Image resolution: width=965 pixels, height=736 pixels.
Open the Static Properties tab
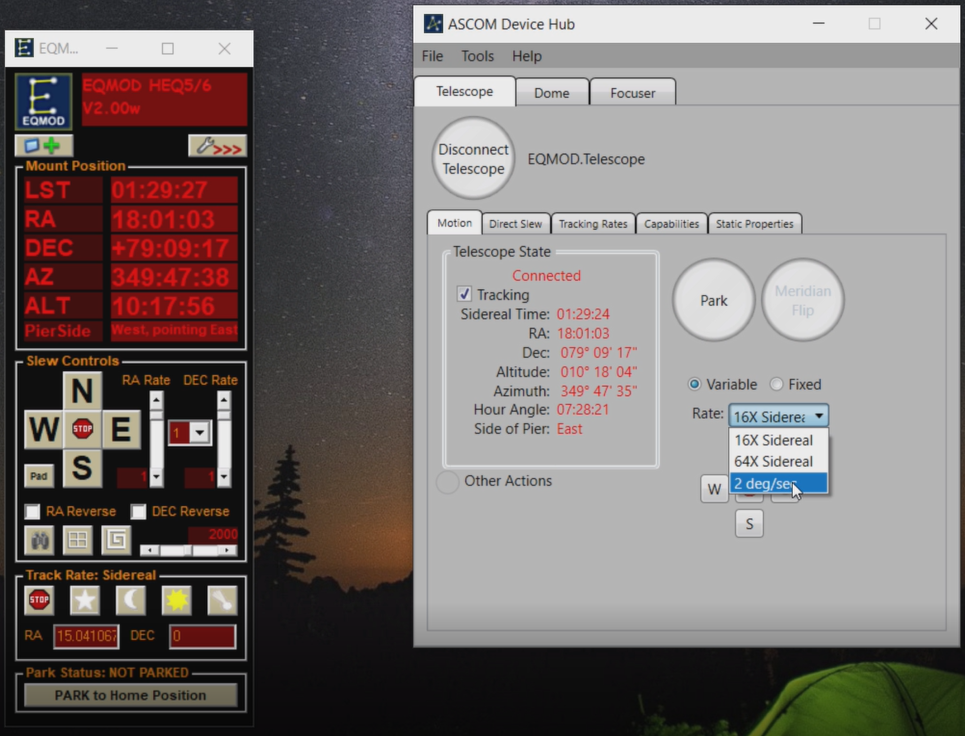(755, 224)
